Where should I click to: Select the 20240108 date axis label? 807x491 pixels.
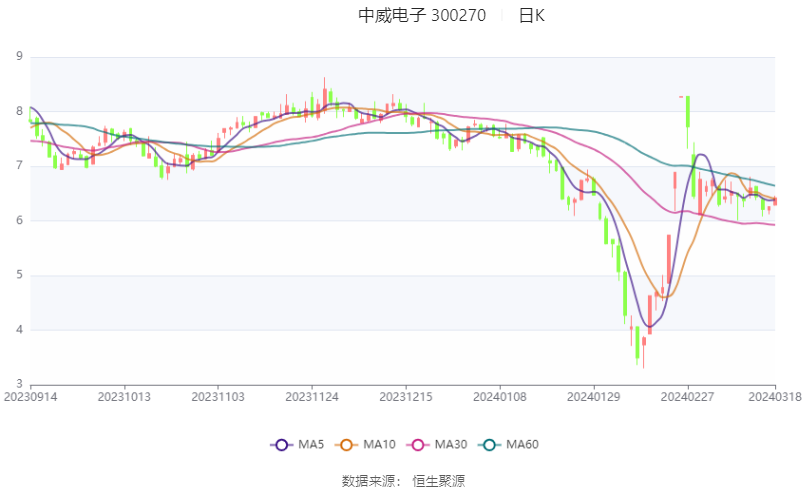click(500, 397)
